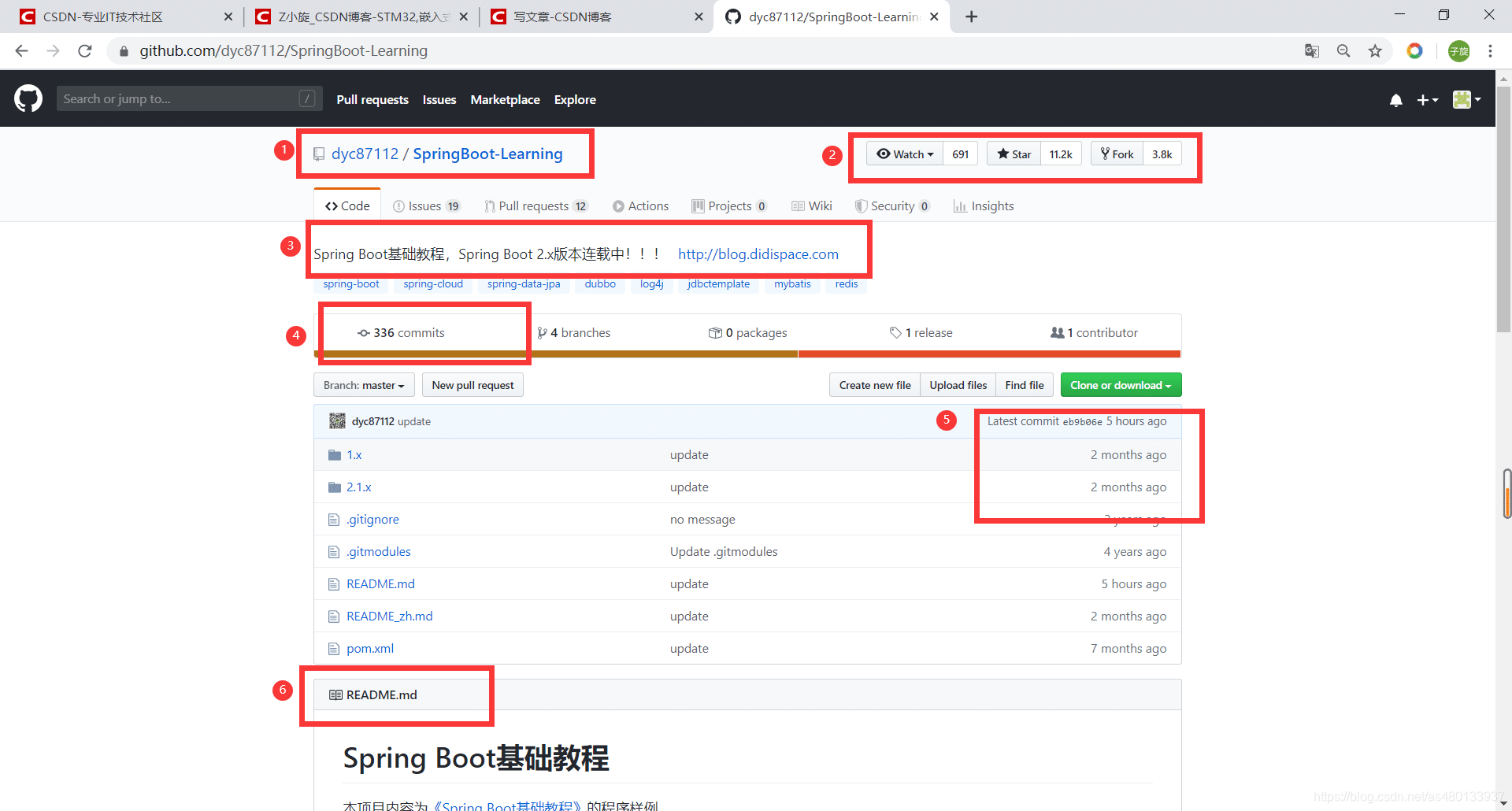Close the Z小旋_CSDN博客 tab

[x=463, y=17]
